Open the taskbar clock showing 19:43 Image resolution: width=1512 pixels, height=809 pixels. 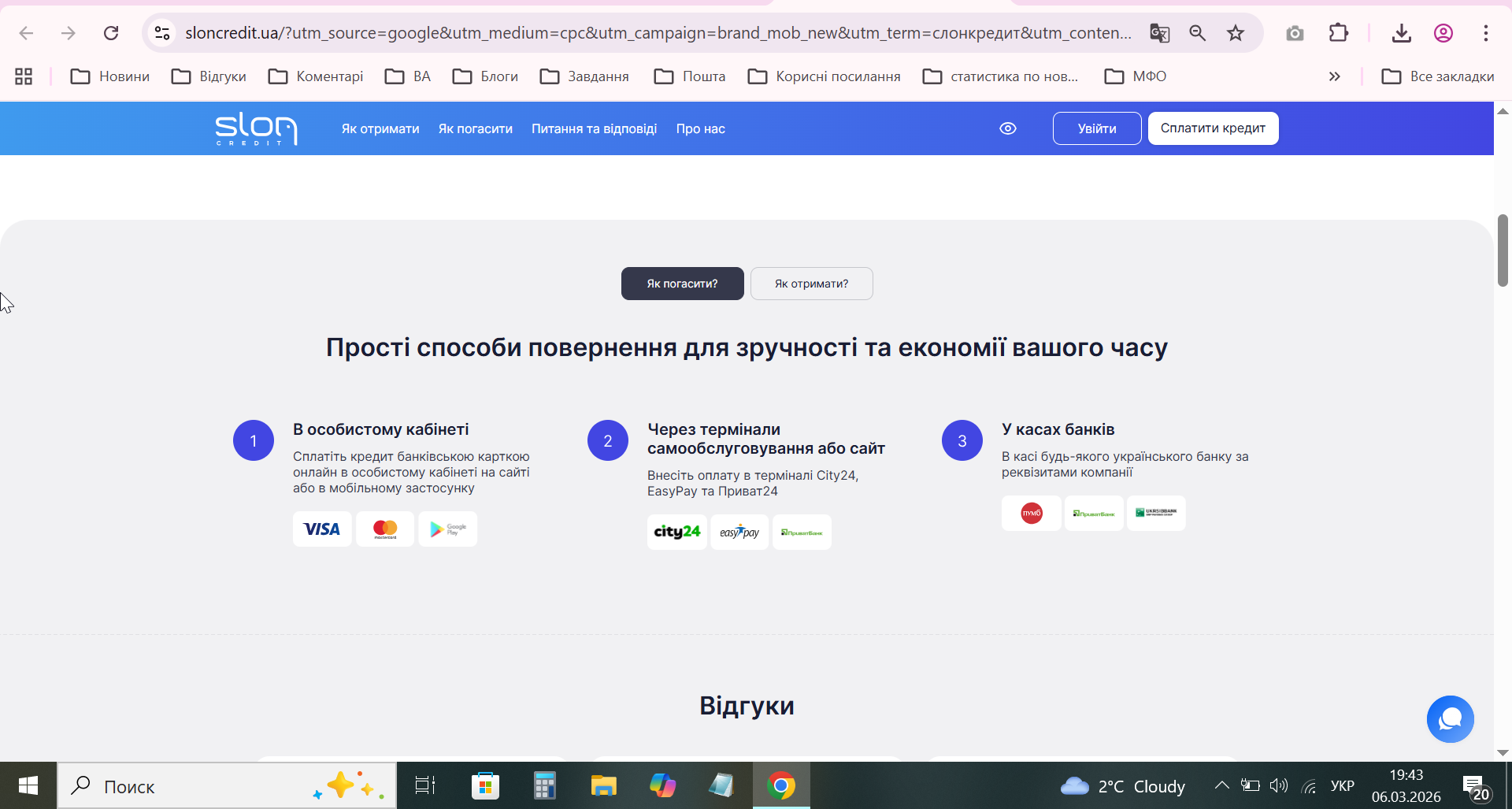tap(1406, 785)
